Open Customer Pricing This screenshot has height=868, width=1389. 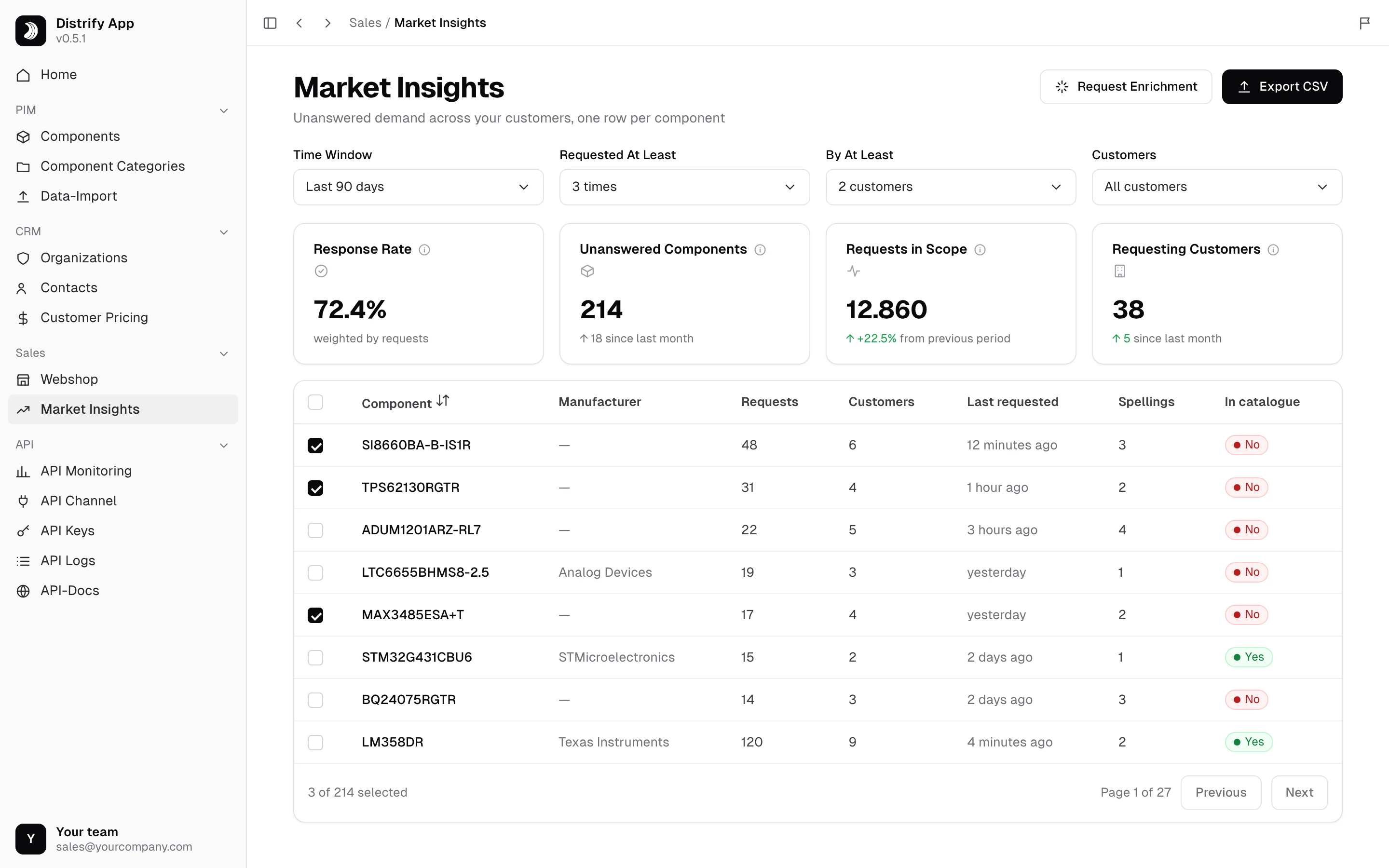point(123,318)
